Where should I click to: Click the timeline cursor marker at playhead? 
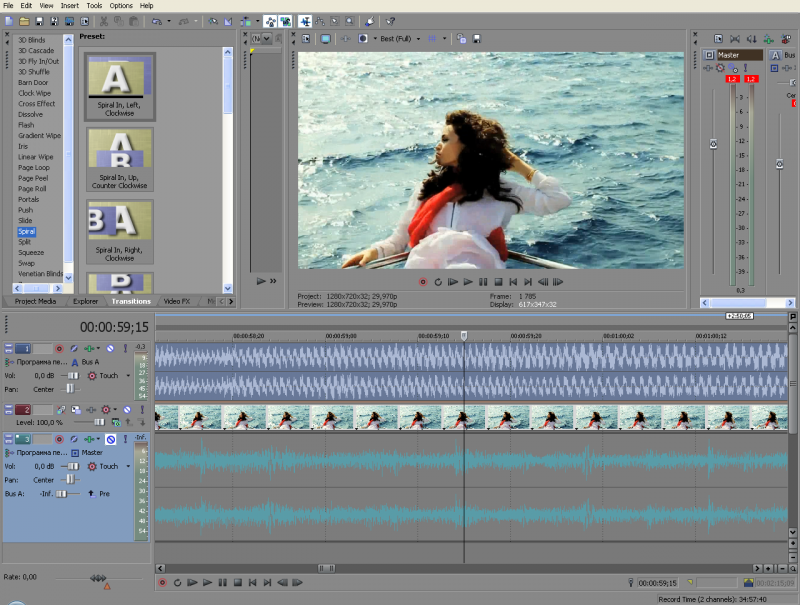coord(464,336)
